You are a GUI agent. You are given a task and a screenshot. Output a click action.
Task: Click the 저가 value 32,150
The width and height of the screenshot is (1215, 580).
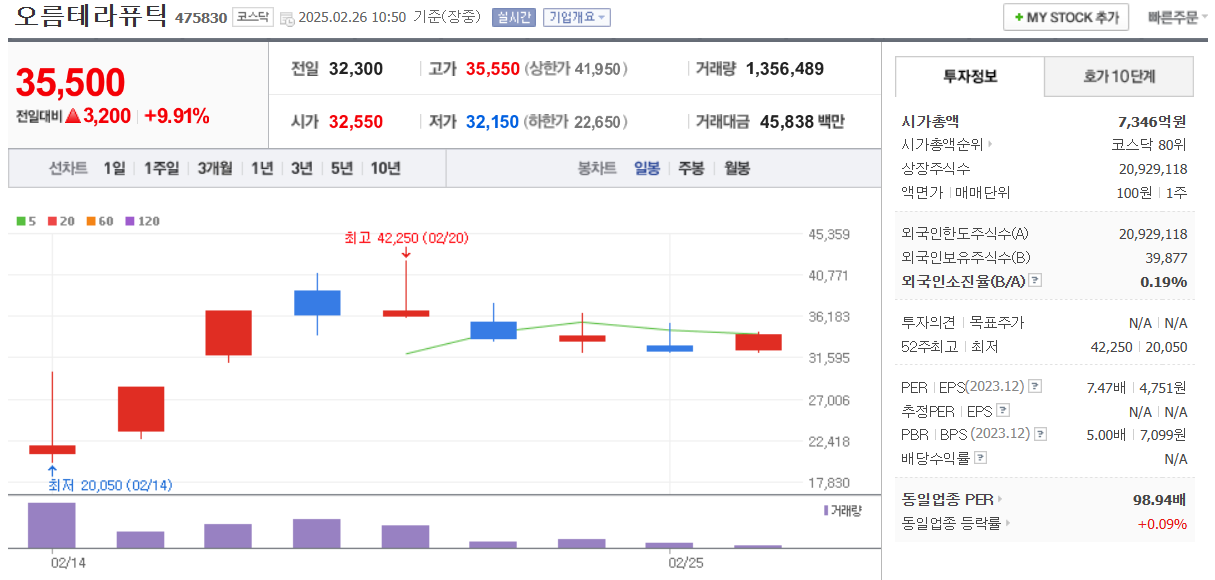(x=492, y=122)
